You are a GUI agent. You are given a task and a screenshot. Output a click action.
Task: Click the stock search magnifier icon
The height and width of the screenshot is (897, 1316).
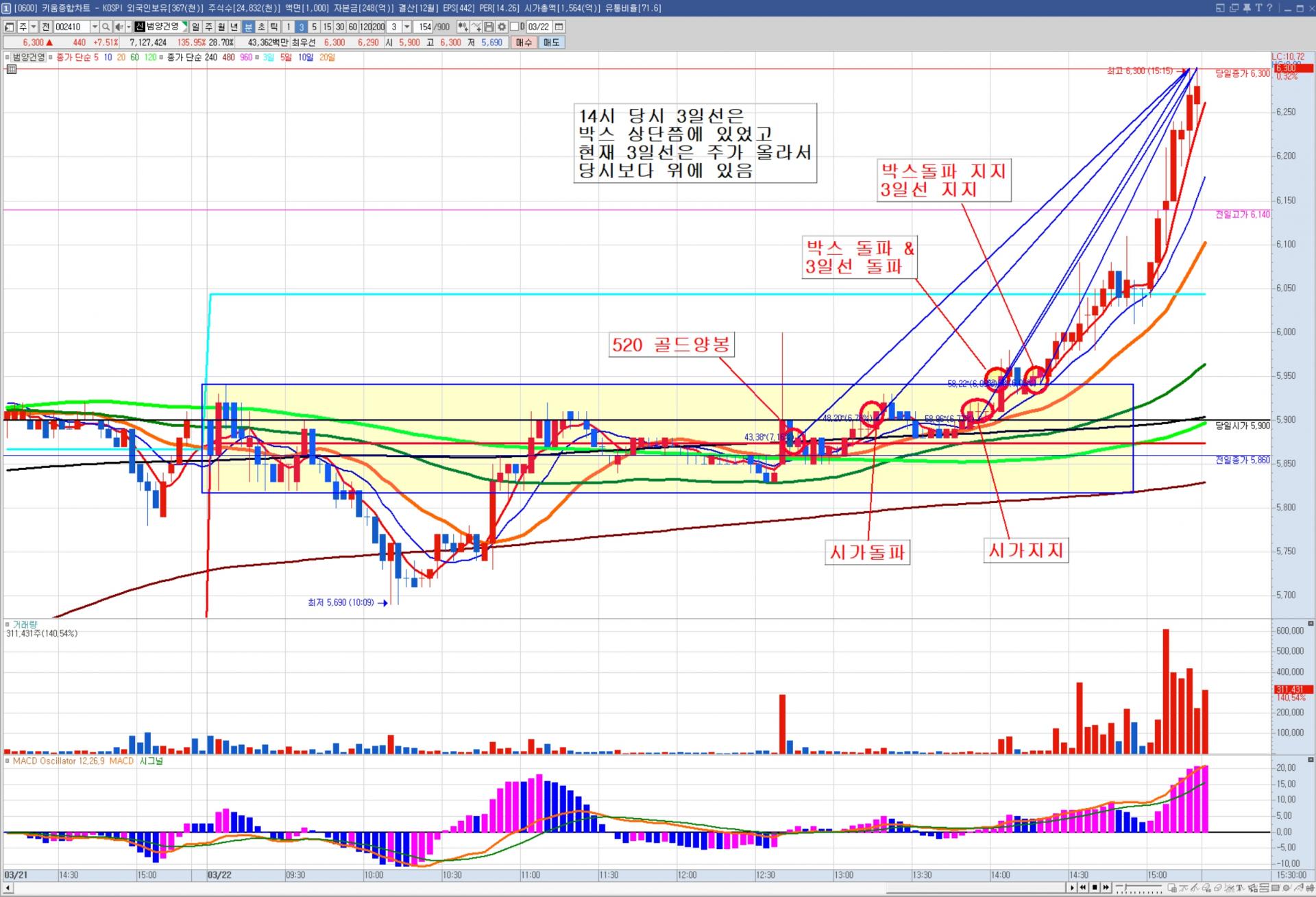tap(106, 27)
